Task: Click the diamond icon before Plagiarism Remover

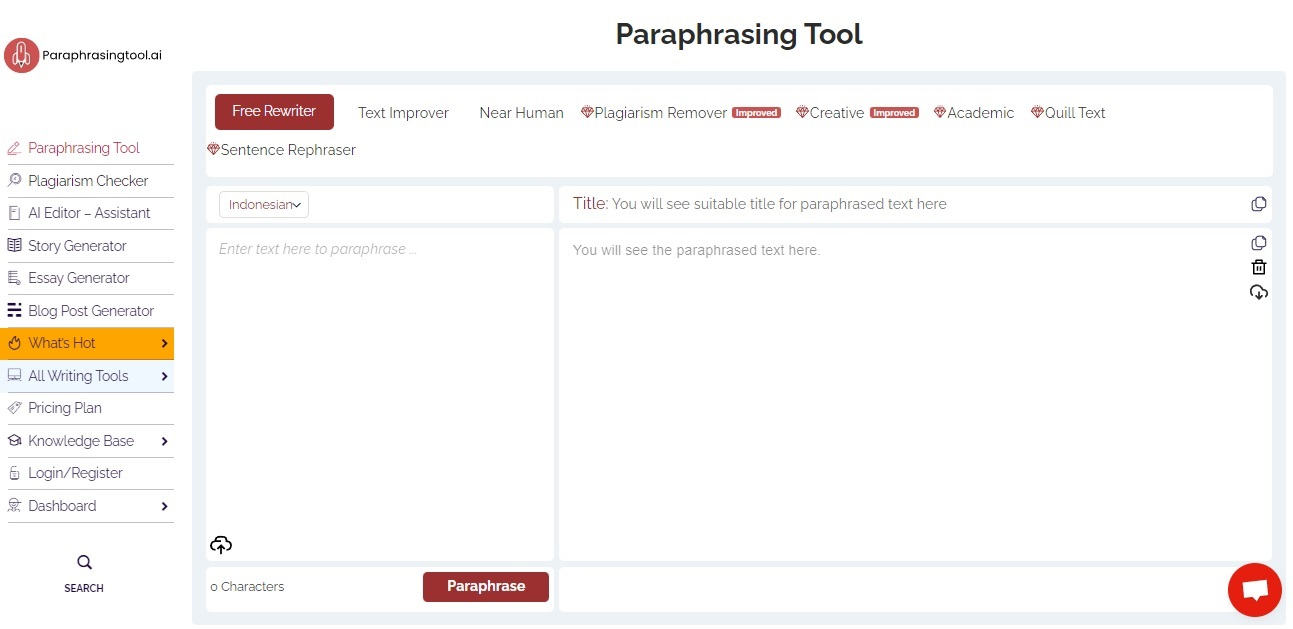Action: pos(587,112)
